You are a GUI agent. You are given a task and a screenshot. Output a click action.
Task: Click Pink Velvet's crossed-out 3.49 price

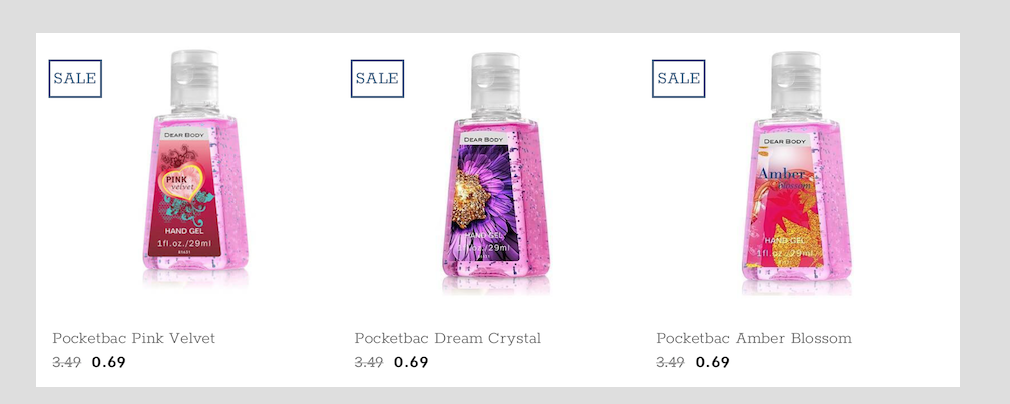click(x=67, y=362)
